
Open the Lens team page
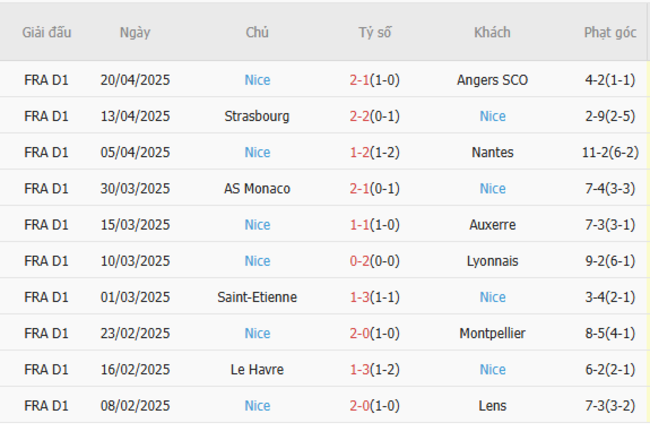coord(492,405)
